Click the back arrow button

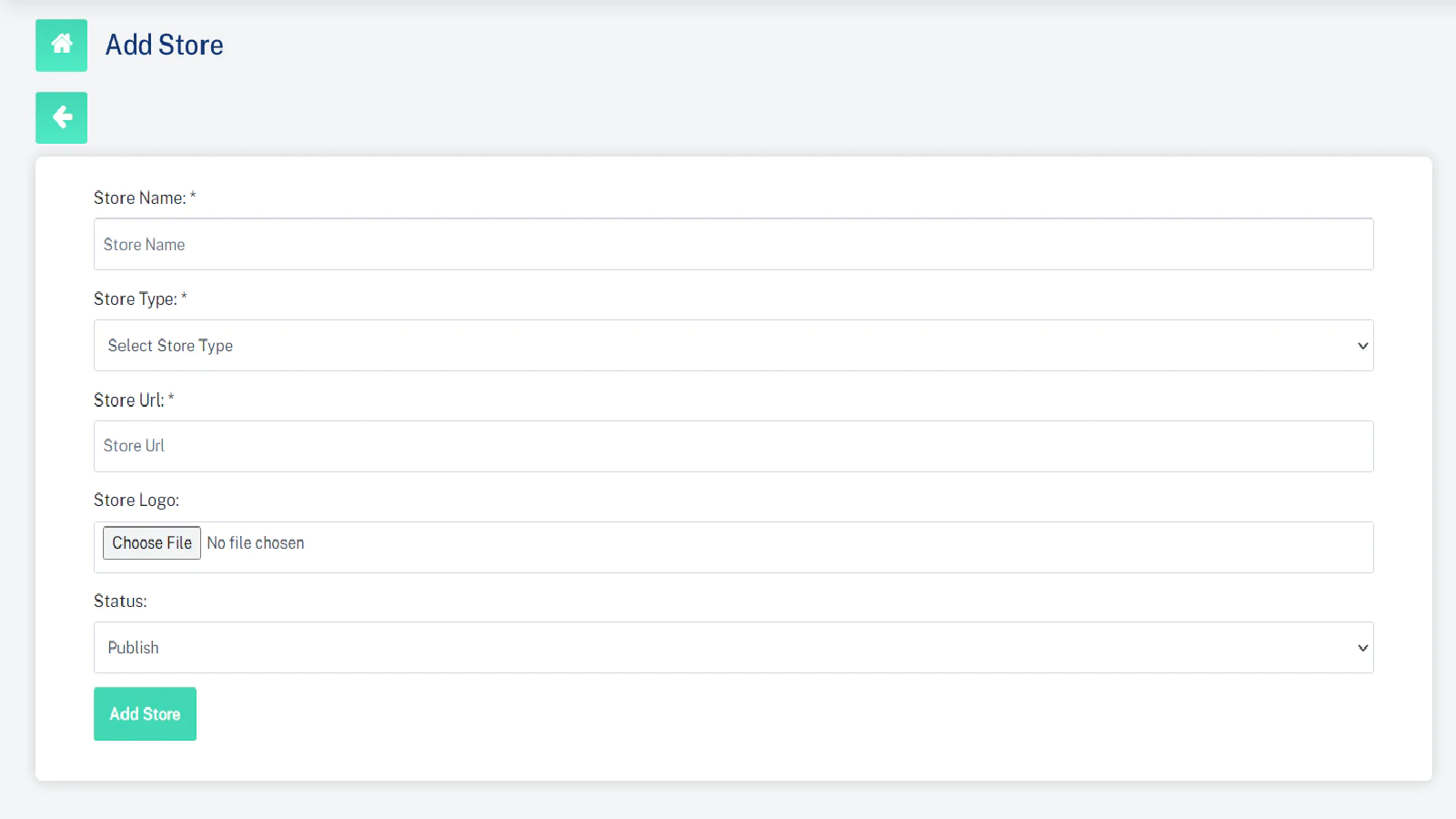61,117
